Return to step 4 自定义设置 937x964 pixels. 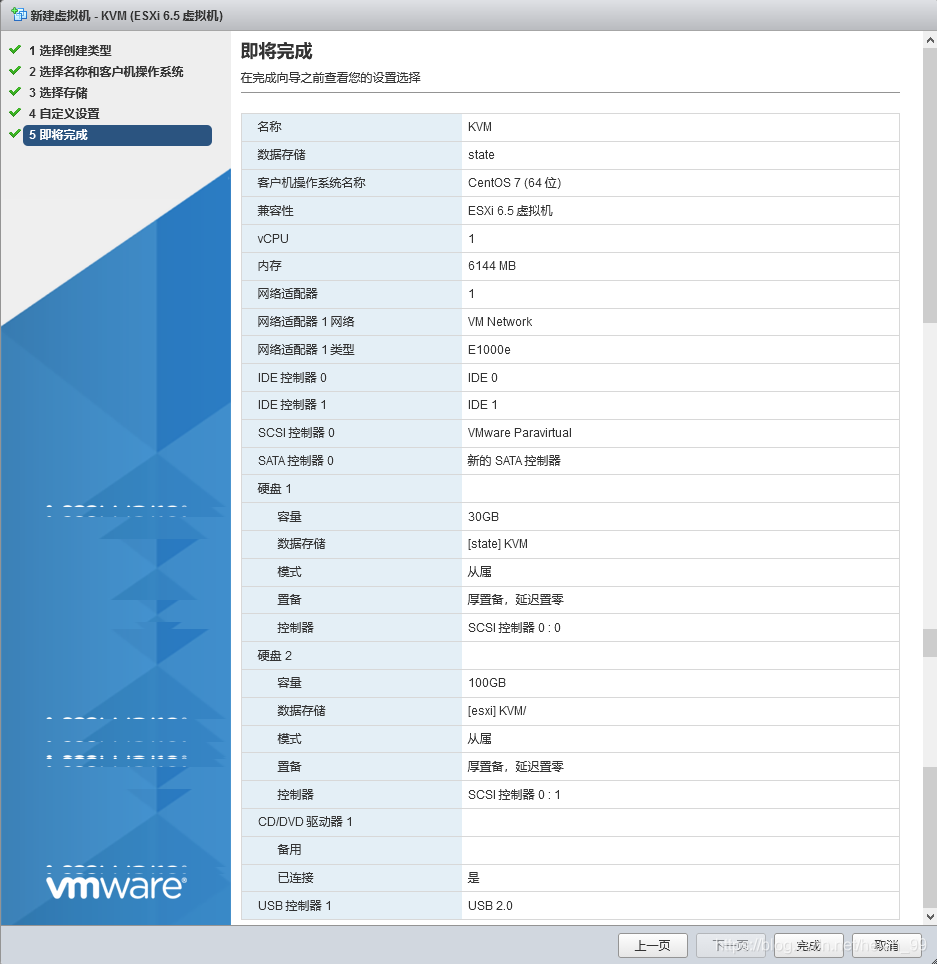[64, 113]
